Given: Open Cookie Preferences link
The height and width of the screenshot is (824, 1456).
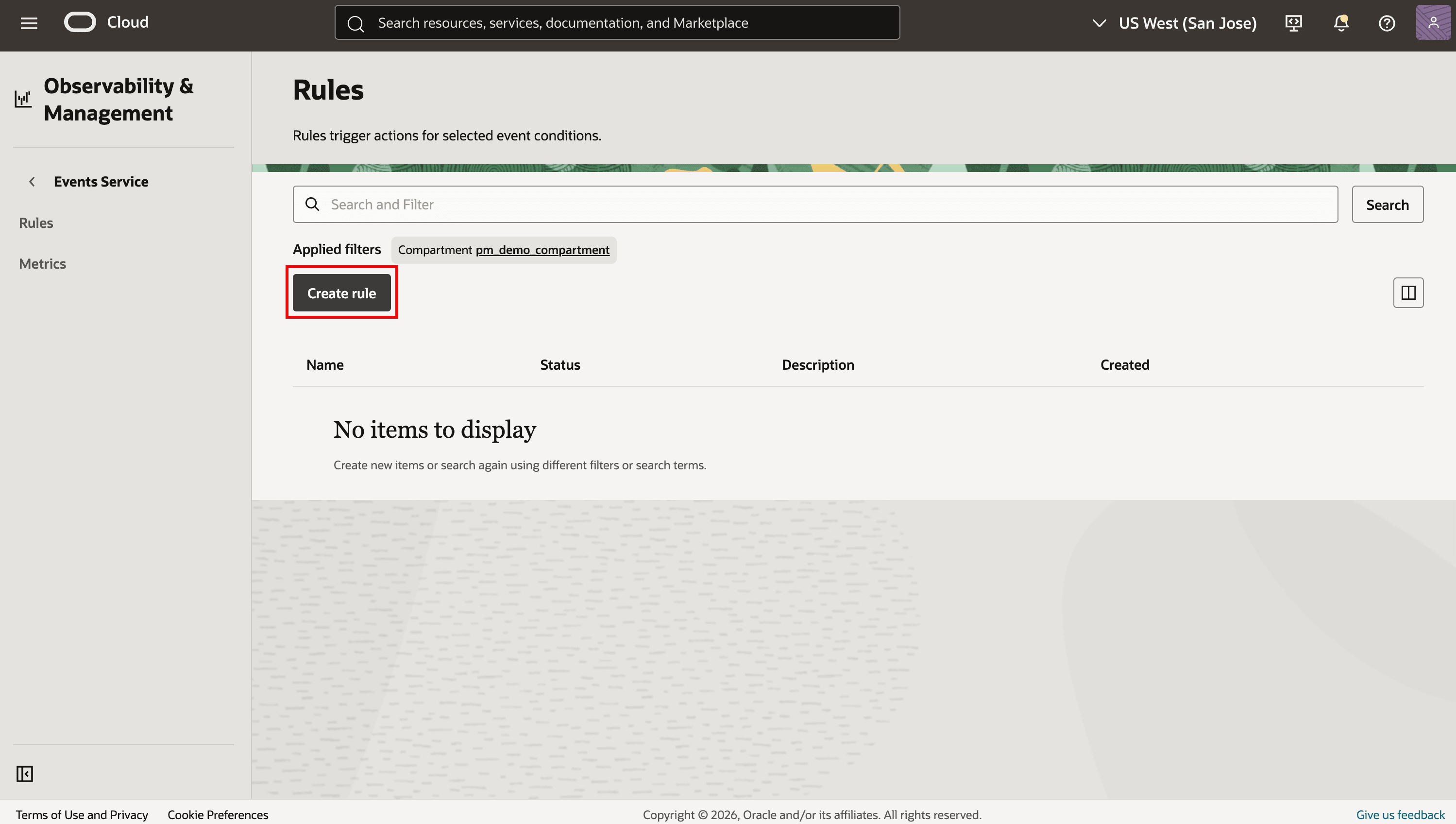Looking at the screenshot, I should point(218,814).
